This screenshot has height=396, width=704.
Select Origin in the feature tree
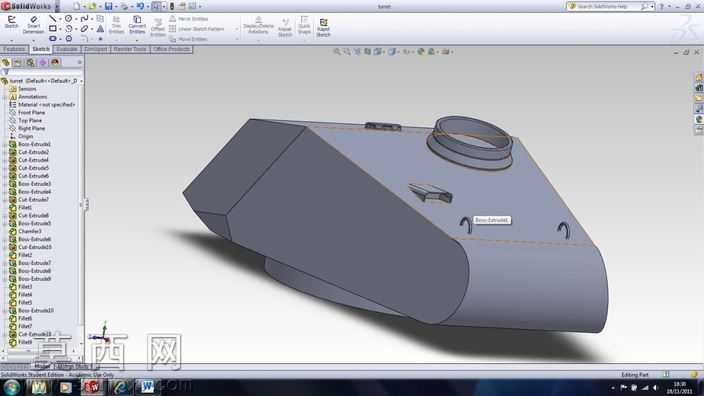25,136
